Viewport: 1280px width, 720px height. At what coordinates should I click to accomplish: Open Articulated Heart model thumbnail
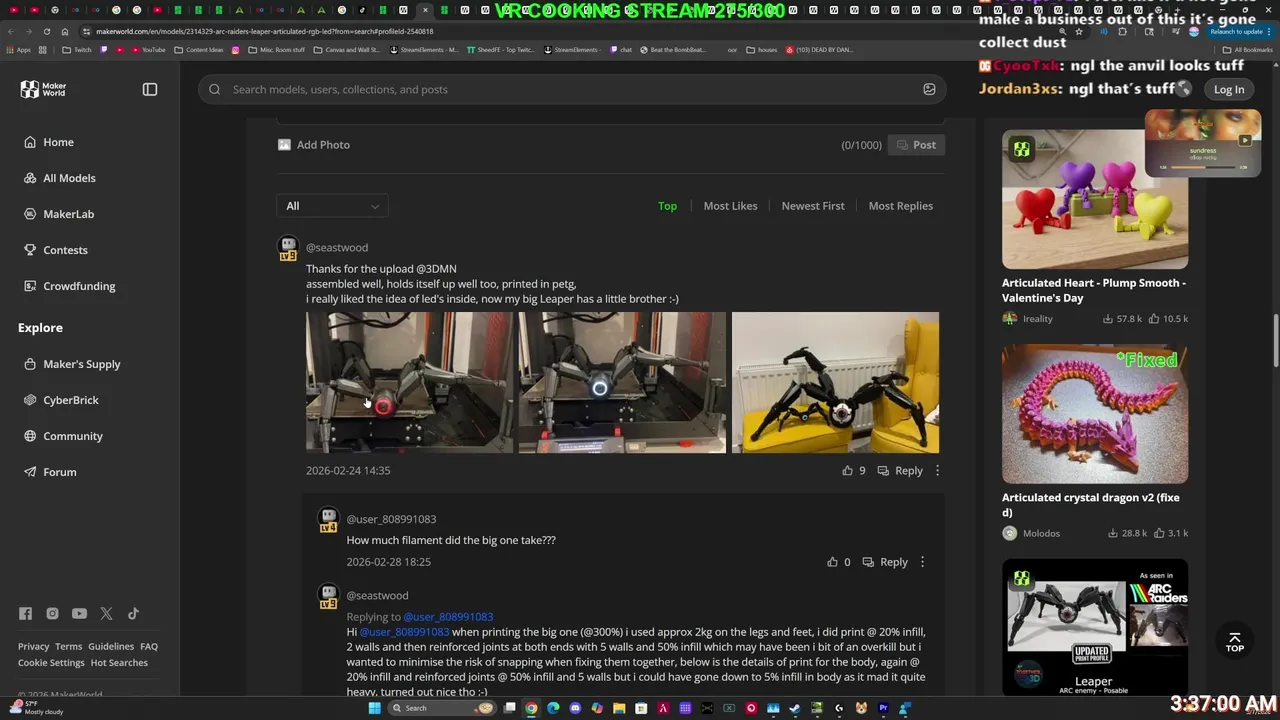point(1095,198)
